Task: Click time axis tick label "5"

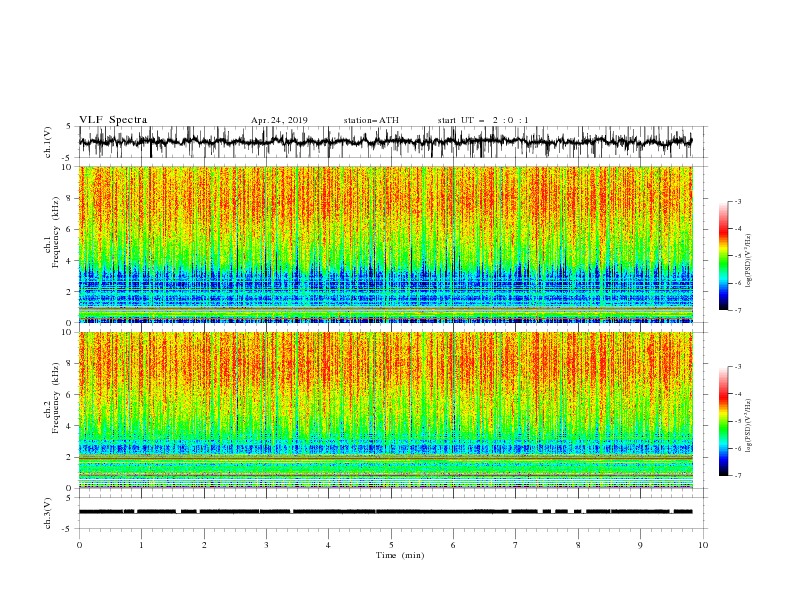Action: 391,545
